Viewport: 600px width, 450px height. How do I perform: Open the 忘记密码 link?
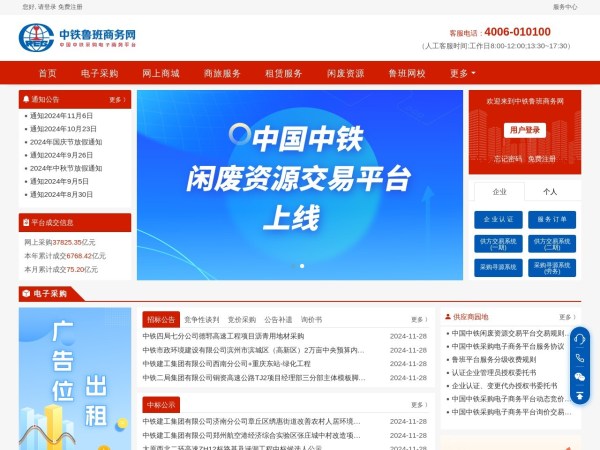click(x=508, y=158)
